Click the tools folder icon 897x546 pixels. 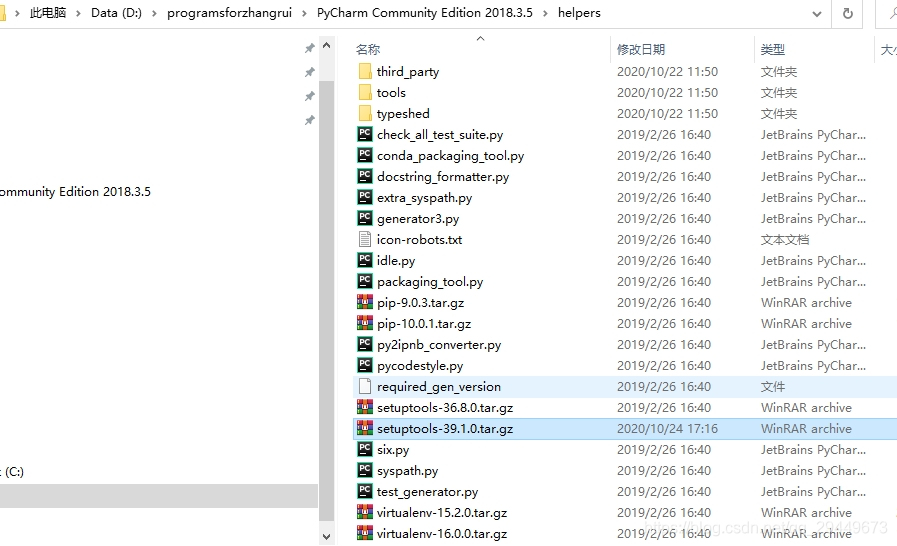pyautogui.click(x=365, y=93)
